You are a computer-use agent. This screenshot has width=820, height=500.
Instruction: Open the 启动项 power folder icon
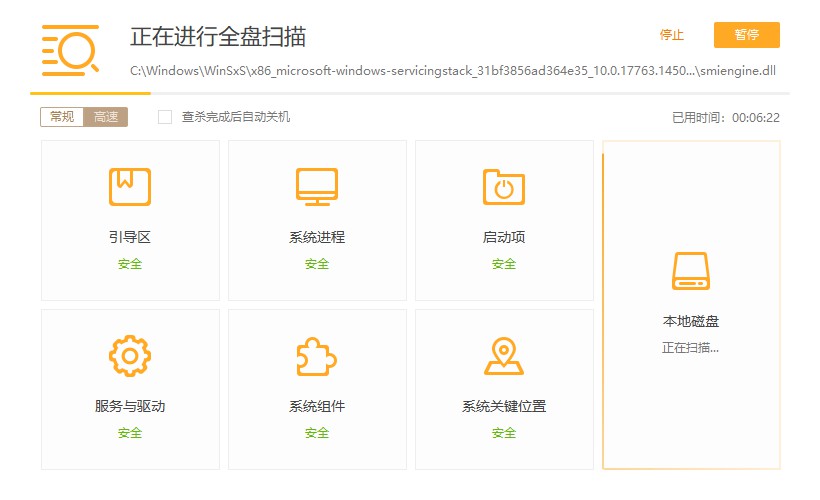click(503, 187)
